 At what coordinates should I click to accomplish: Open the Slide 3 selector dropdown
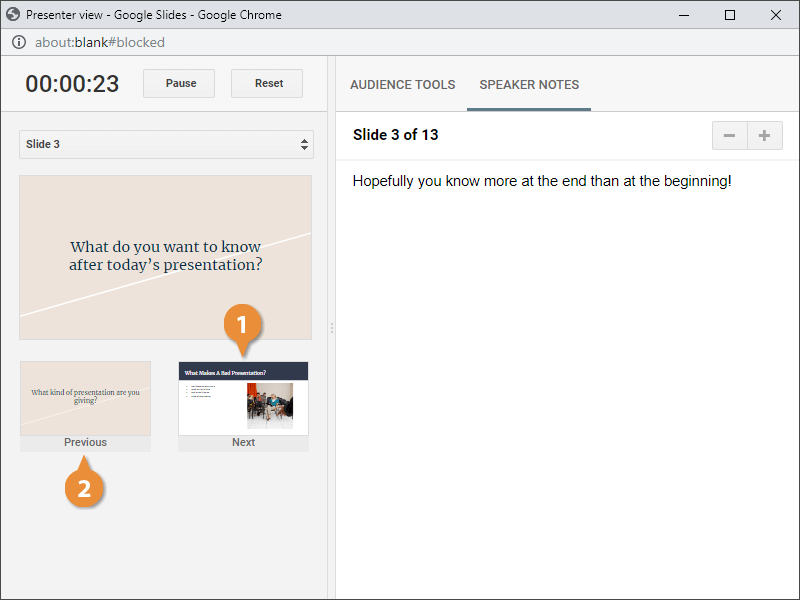click(166, 144)
